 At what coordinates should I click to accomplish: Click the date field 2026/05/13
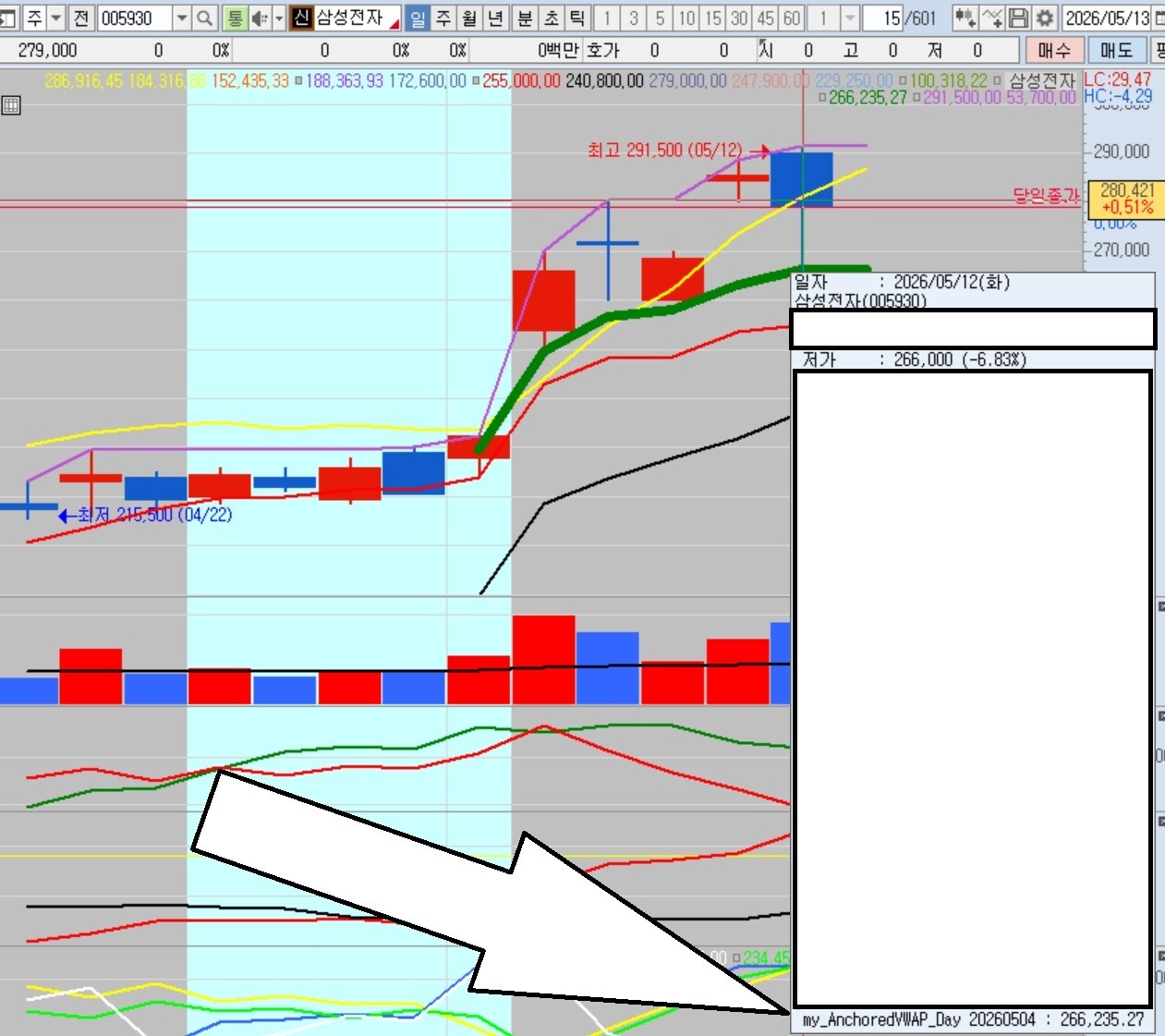[x=1107, y=18]
